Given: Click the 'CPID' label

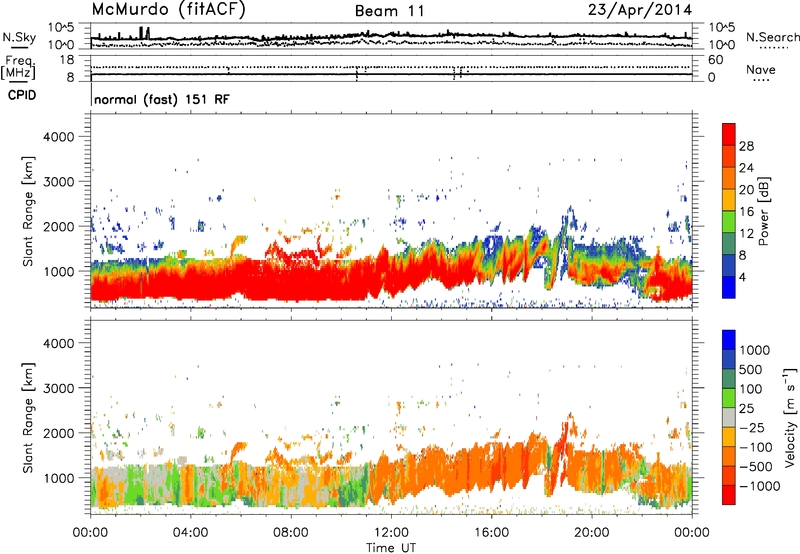Looking at the screenshot, I should [x=22, y=95].
